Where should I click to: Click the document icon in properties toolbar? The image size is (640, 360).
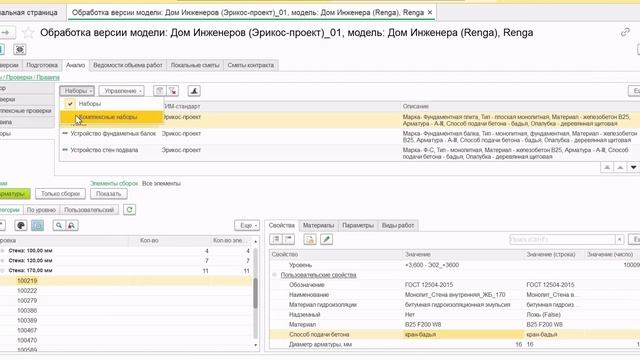pos(310,240)
